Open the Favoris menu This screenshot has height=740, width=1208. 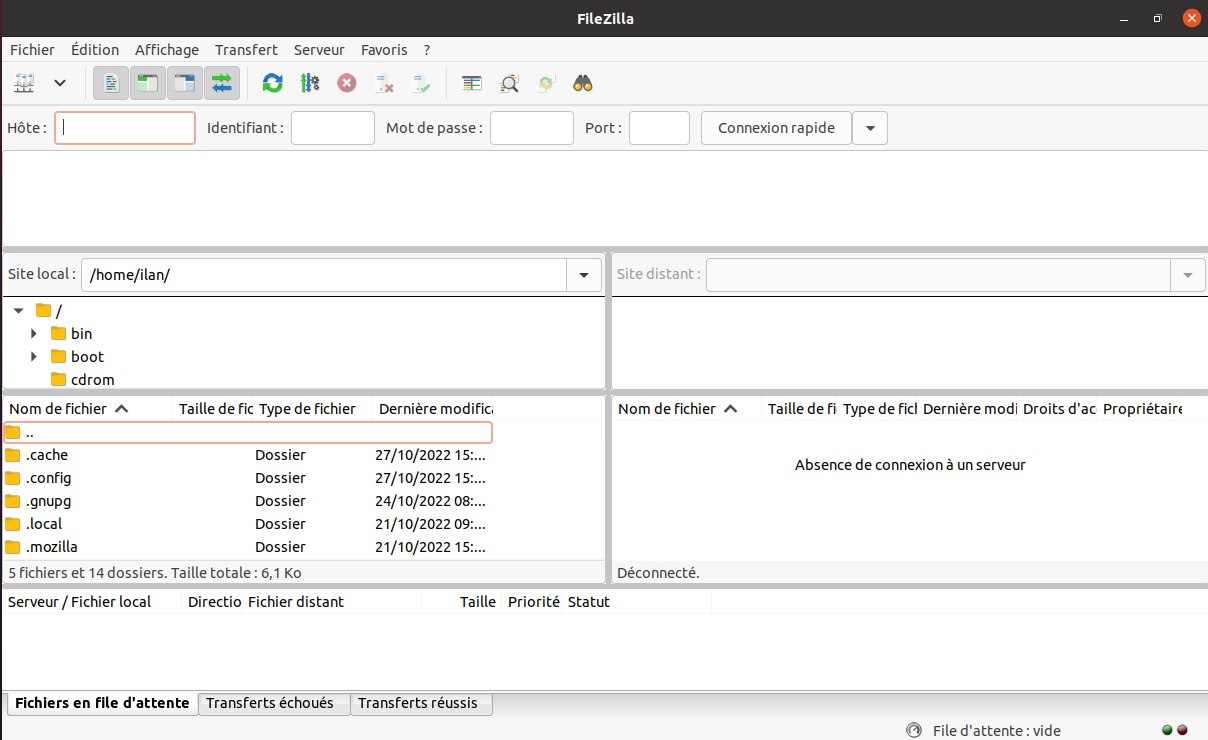click(384, 50)
